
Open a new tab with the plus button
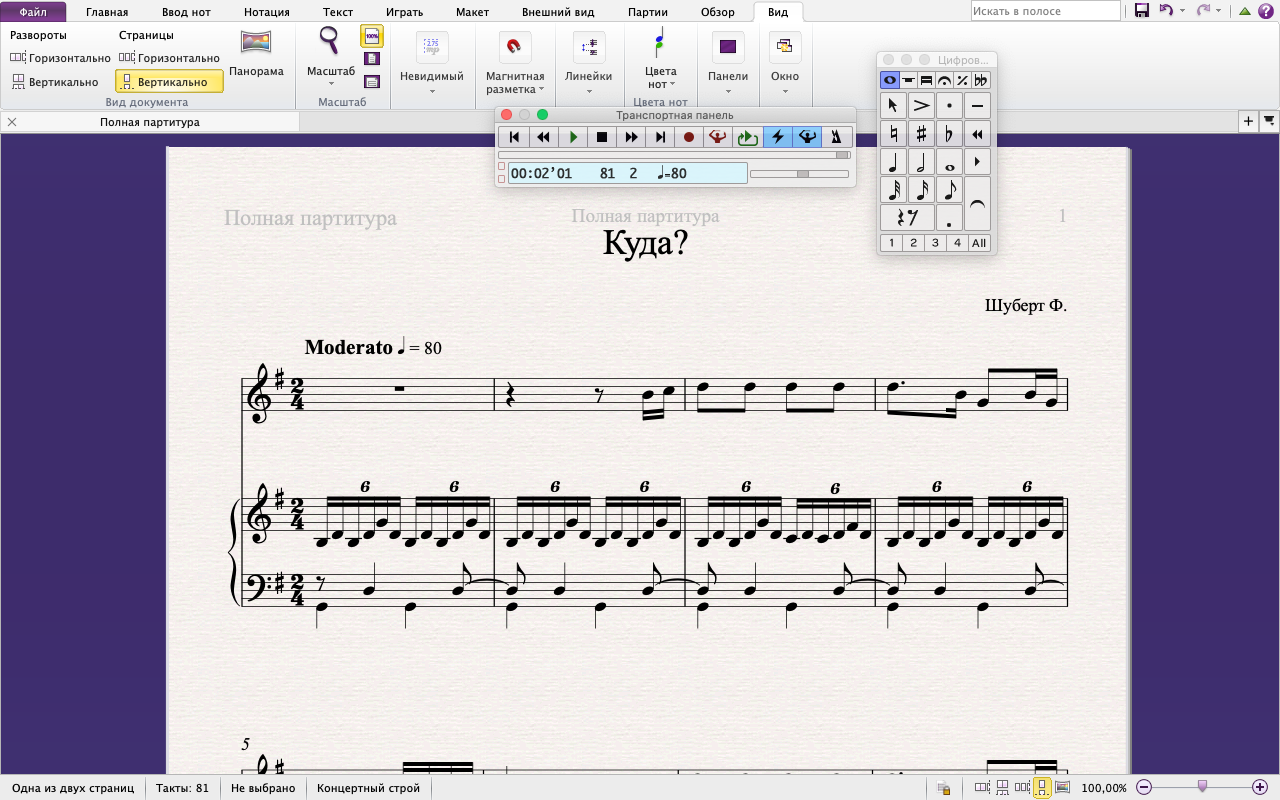1248,121
